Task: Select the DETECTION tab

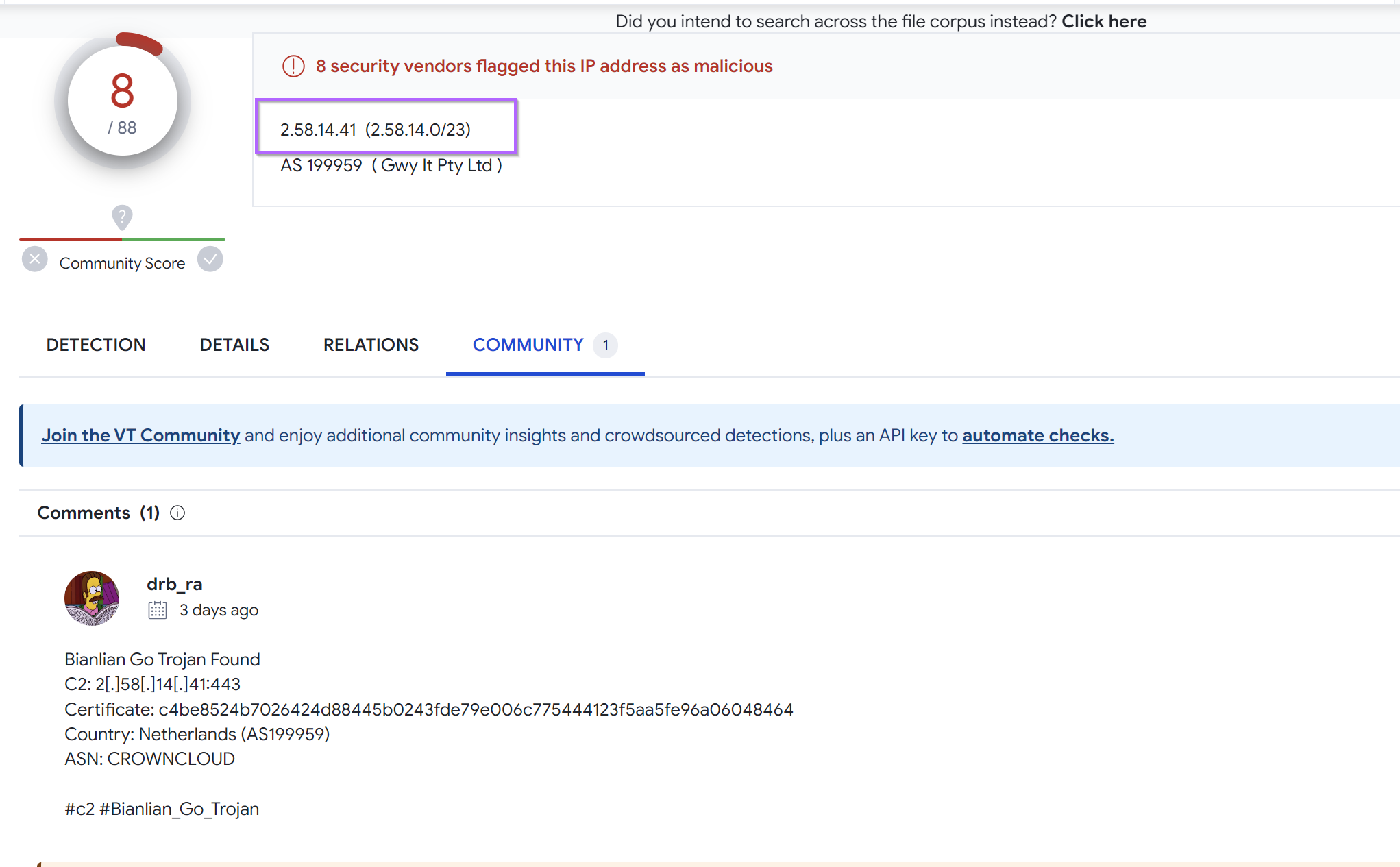Action: click(95, 344)
